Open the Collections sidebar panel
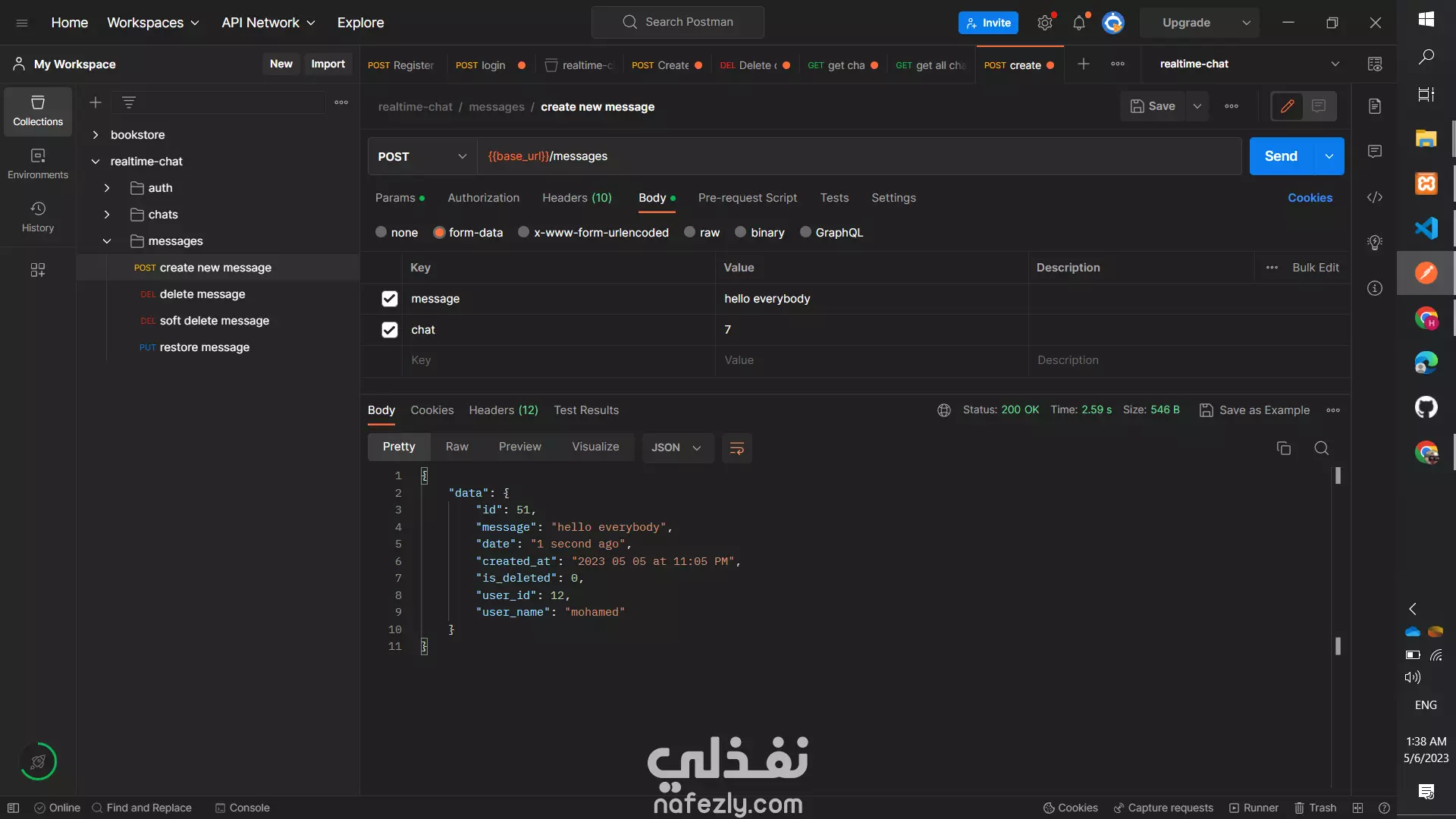 38,111
